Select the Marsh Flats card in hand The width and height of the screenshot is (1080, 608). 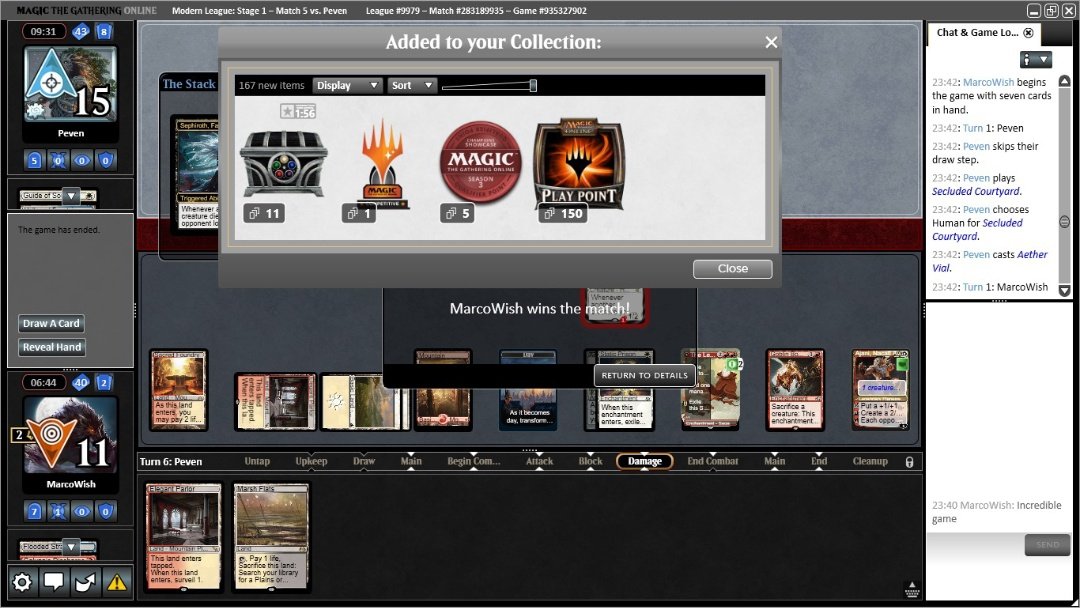click(271, 537)
